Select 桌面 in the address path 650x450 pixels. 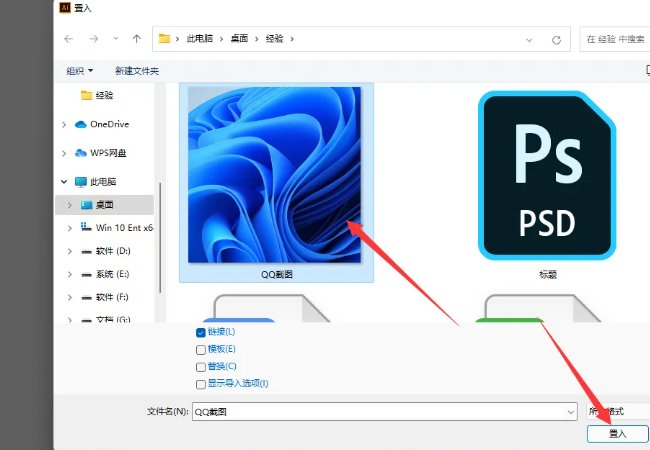click(239, 39)
